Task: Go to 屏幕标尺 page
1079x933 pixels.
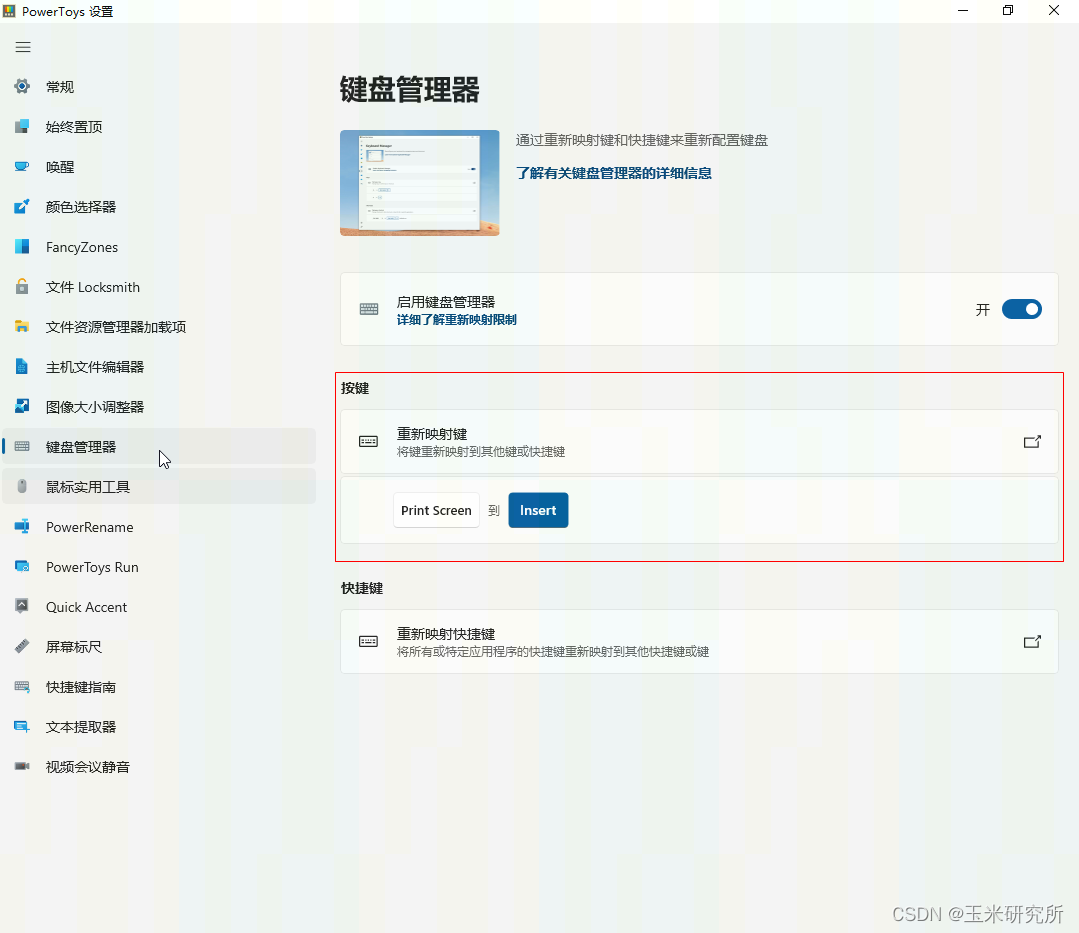Action: point(159,647)
